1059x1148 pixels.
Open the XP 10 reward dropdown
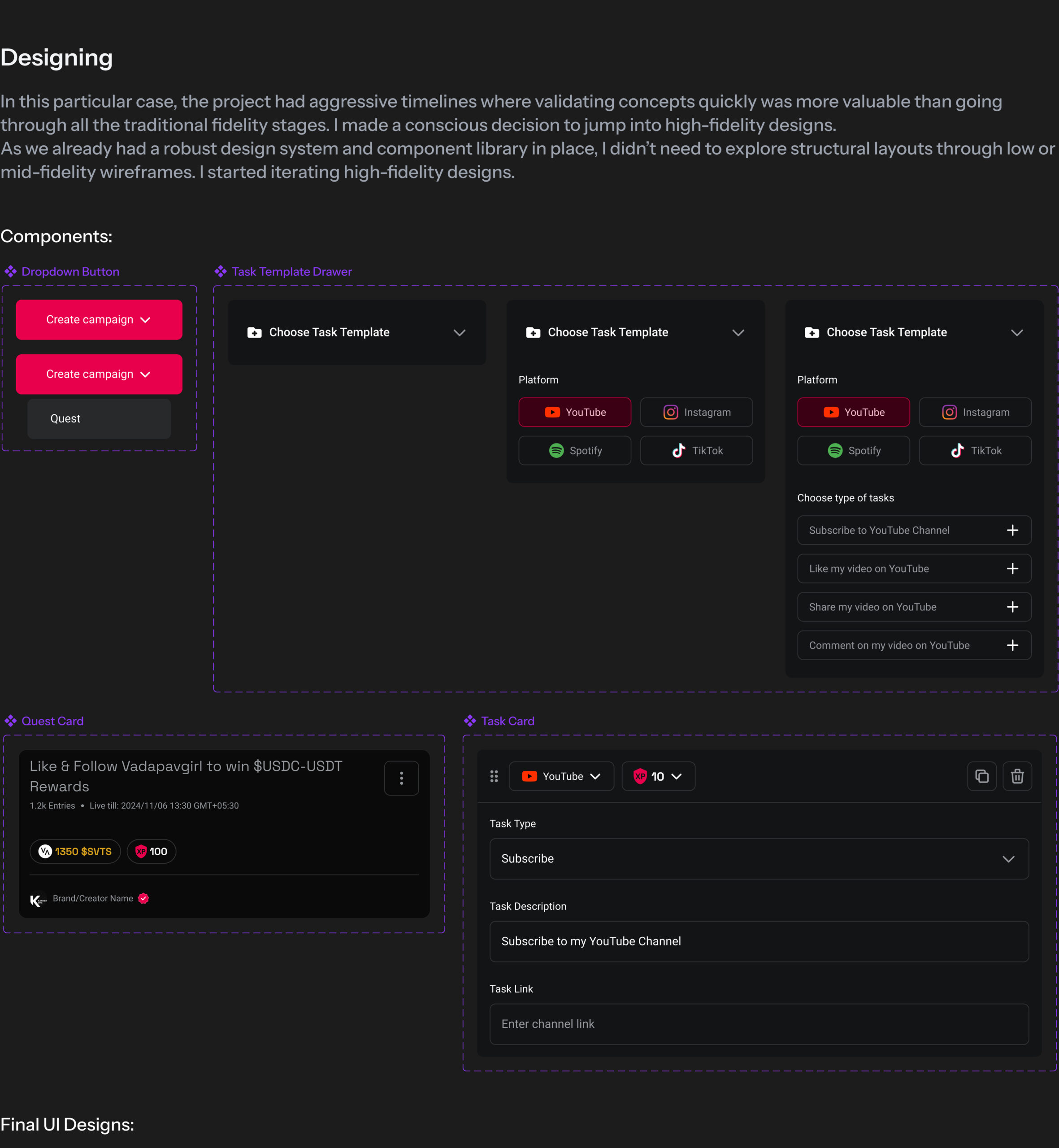click(x=658, y=776)
